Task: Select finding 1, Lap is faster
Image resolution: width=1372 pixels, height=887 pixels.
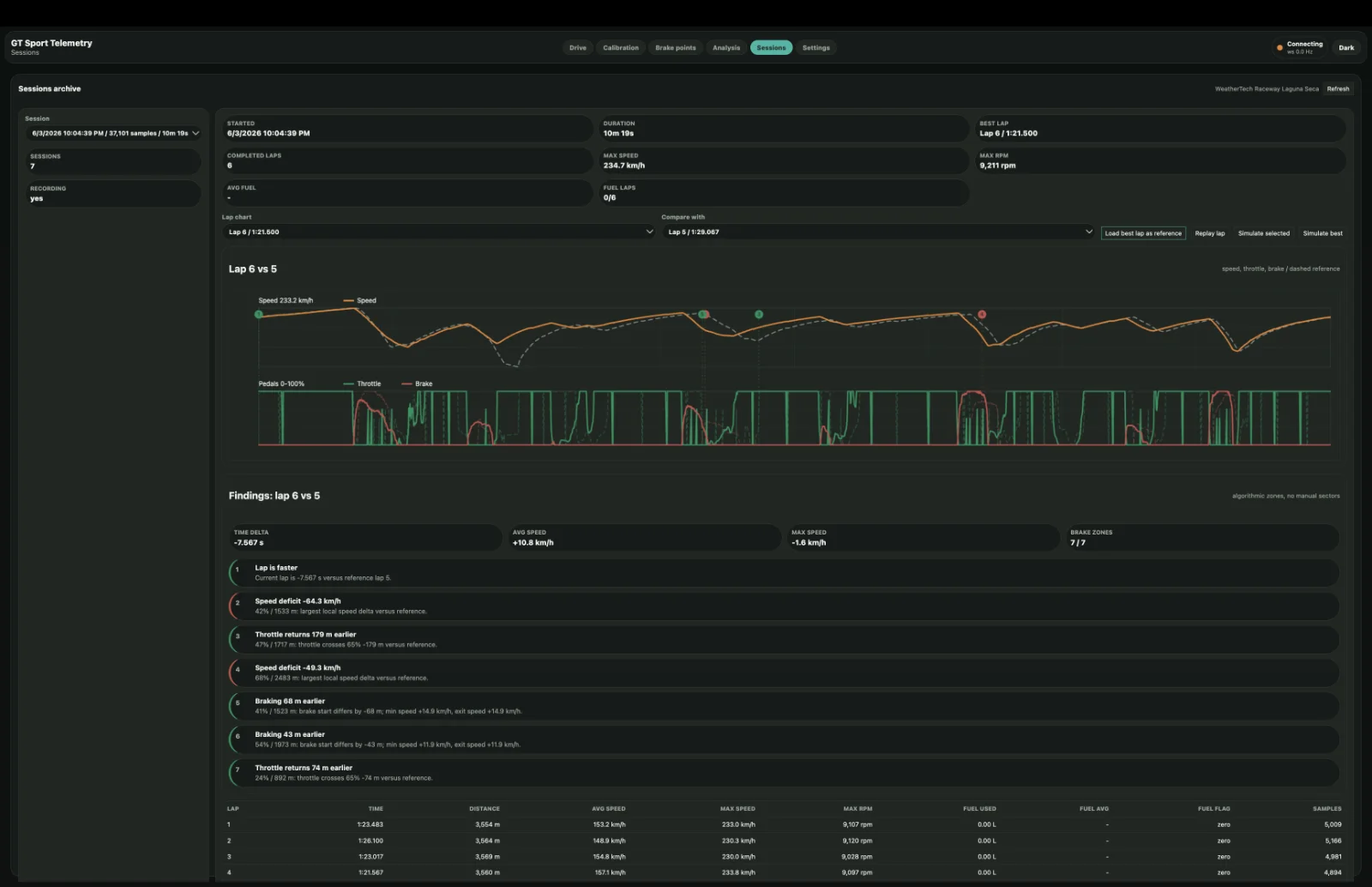Action: click(x=784, y=573)
